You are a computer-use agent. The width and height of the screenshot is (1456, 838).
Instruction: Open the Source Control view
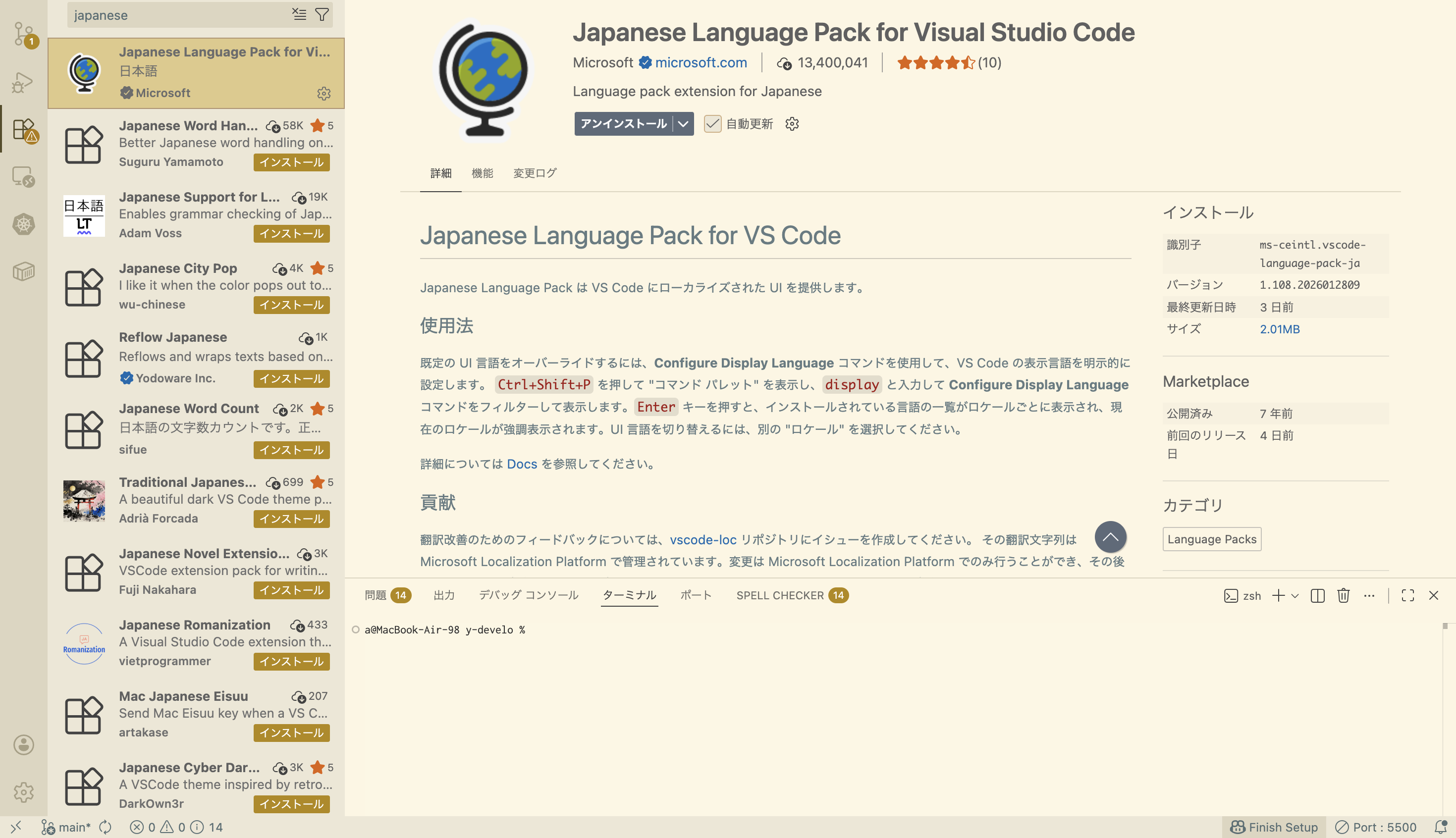[x=23, y=35]
